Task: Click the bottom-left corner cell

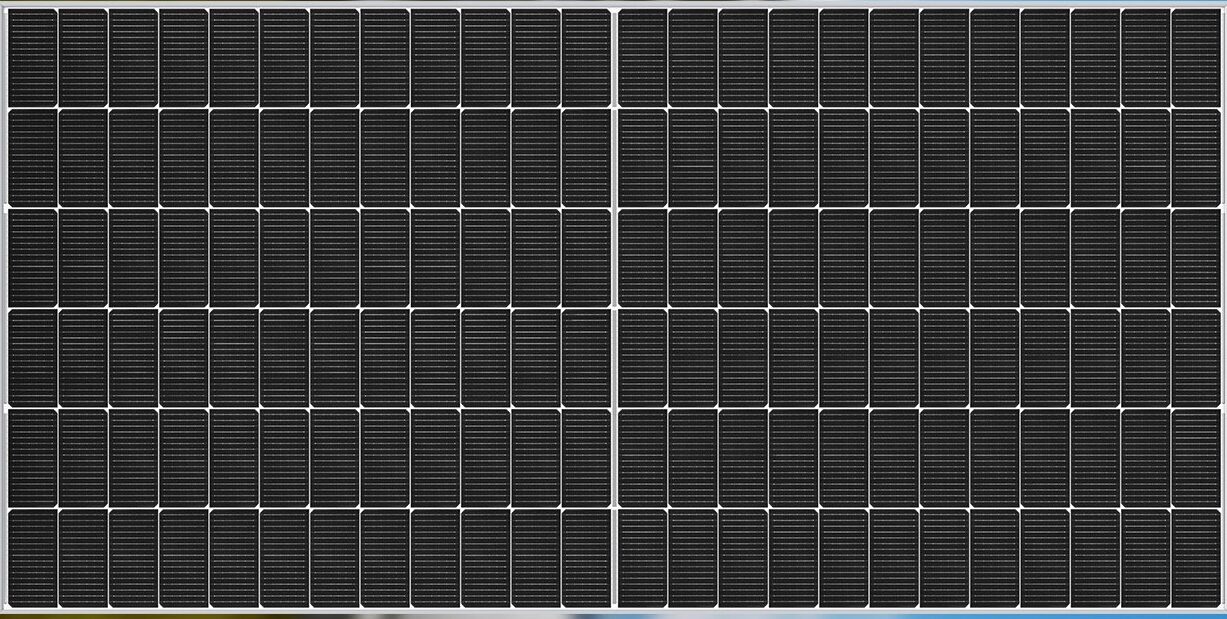Action: point(30,560)
